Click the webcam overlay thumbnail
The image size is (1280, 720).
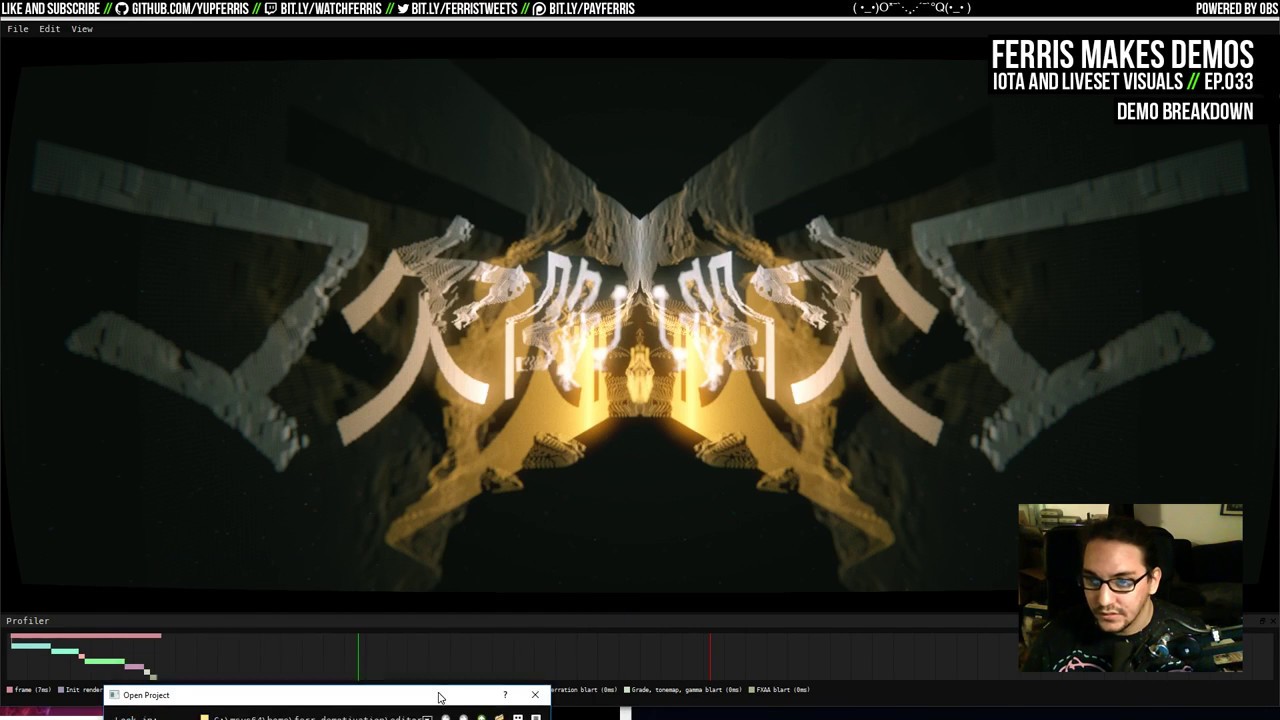click(1130, 588)
